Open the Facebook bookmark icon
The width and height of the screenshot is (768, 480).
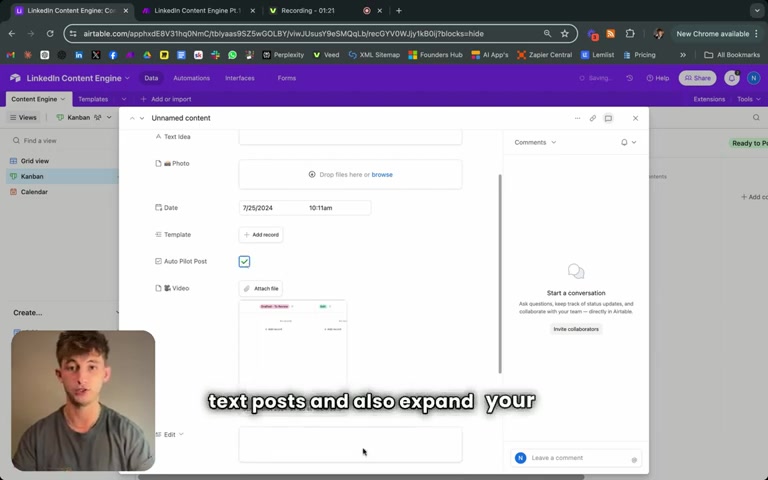coord(113,55)
